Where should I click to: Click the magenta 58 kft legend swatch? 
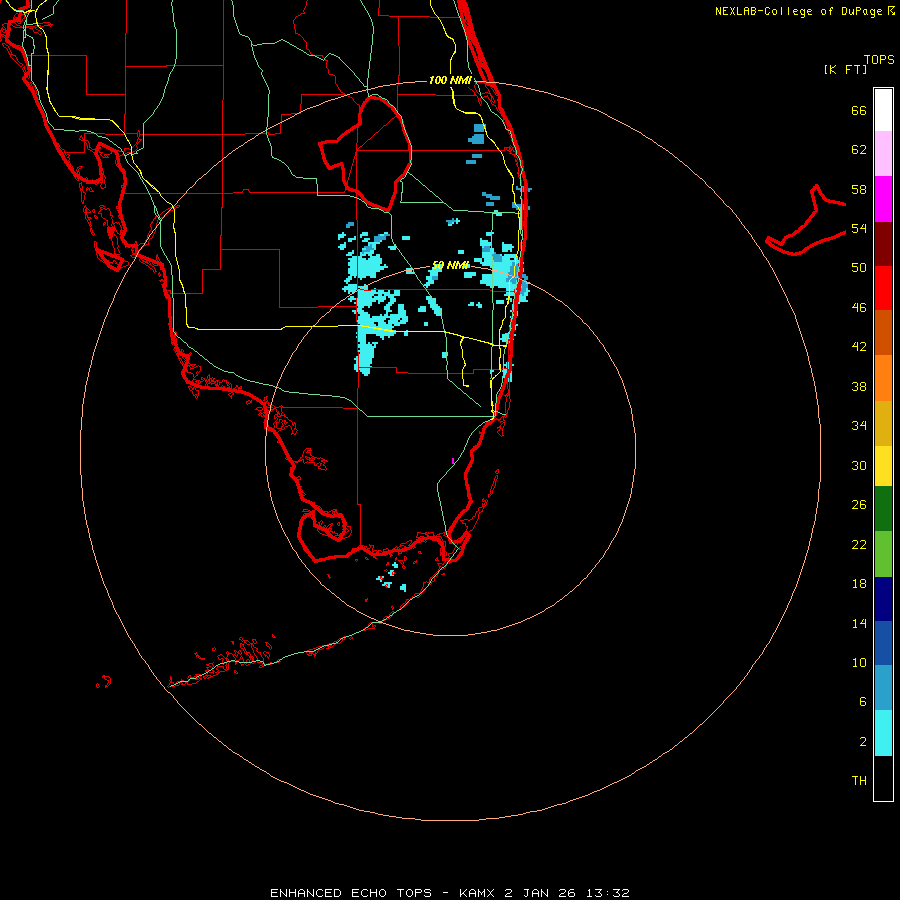tap(883, 199)
